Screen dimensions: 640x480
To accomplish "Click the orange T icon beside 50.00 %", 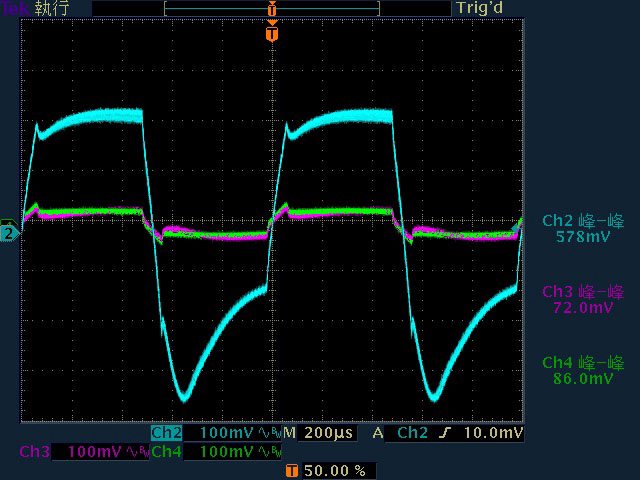I will [x=291, y=470].
